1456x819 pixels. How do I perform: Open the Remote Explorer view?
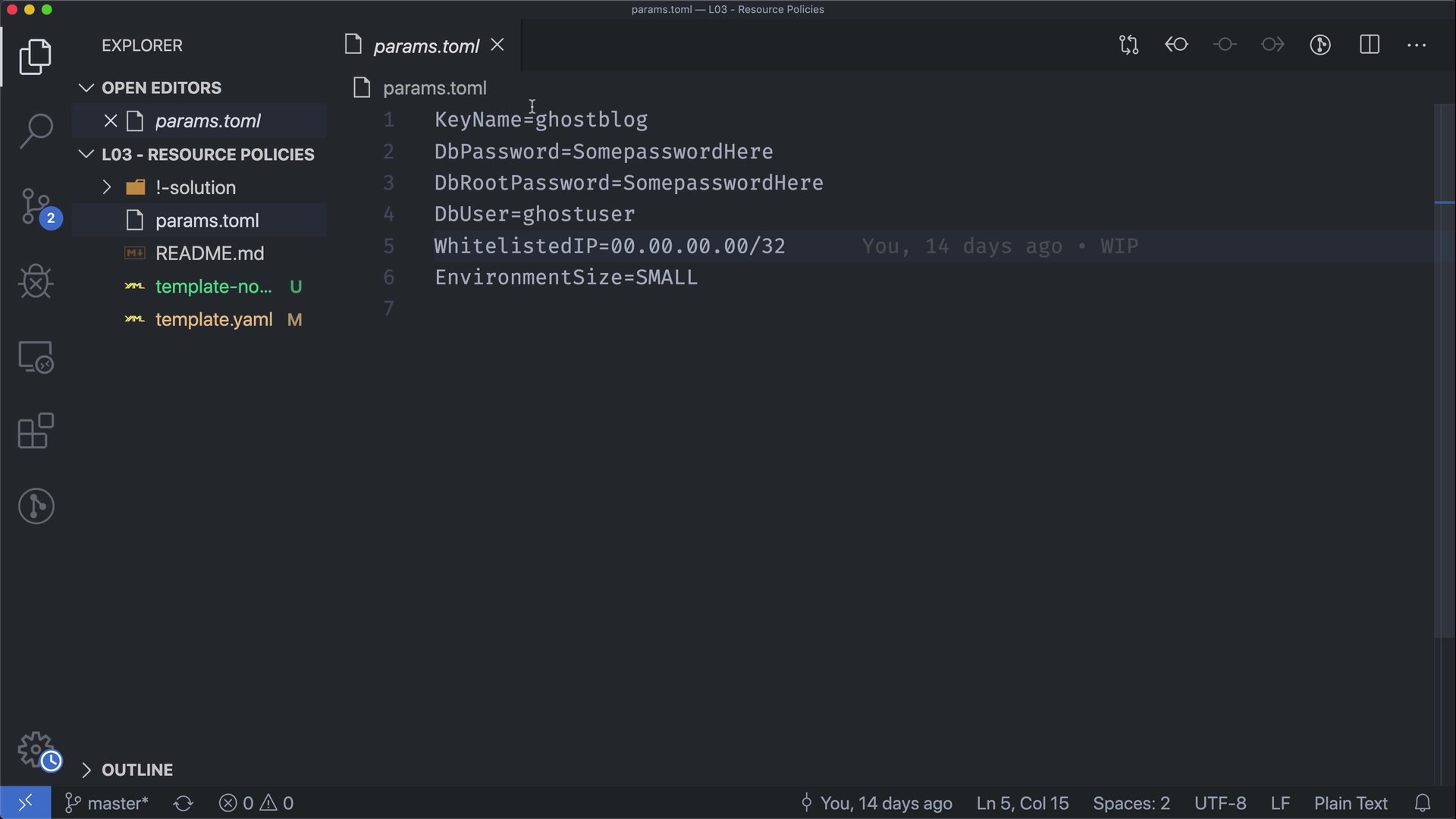tap(36, 356)
